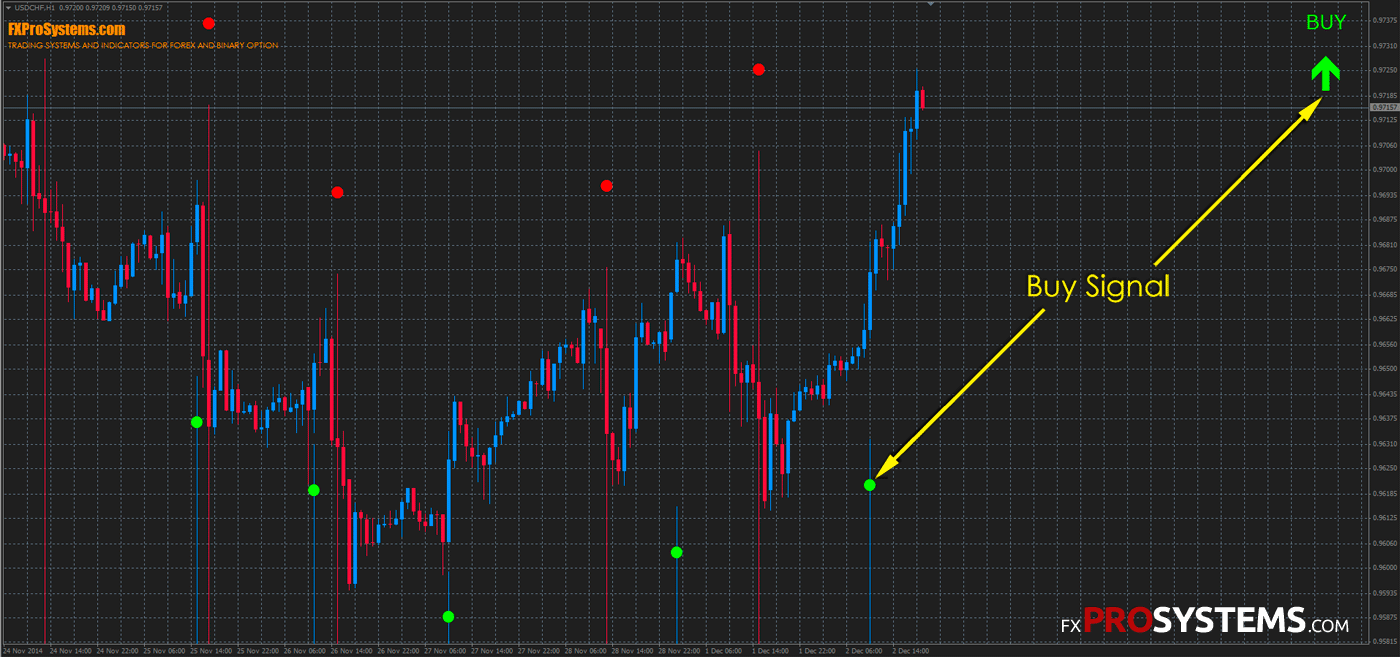Screen dimensions: 1400x657
Task: Click the 0.96375 price scale label
Action: tap(1385, 419)
